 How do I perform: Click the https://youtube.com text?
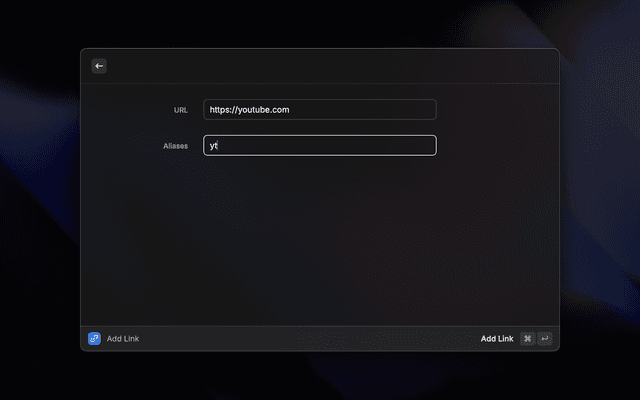[x=250, y=110]
